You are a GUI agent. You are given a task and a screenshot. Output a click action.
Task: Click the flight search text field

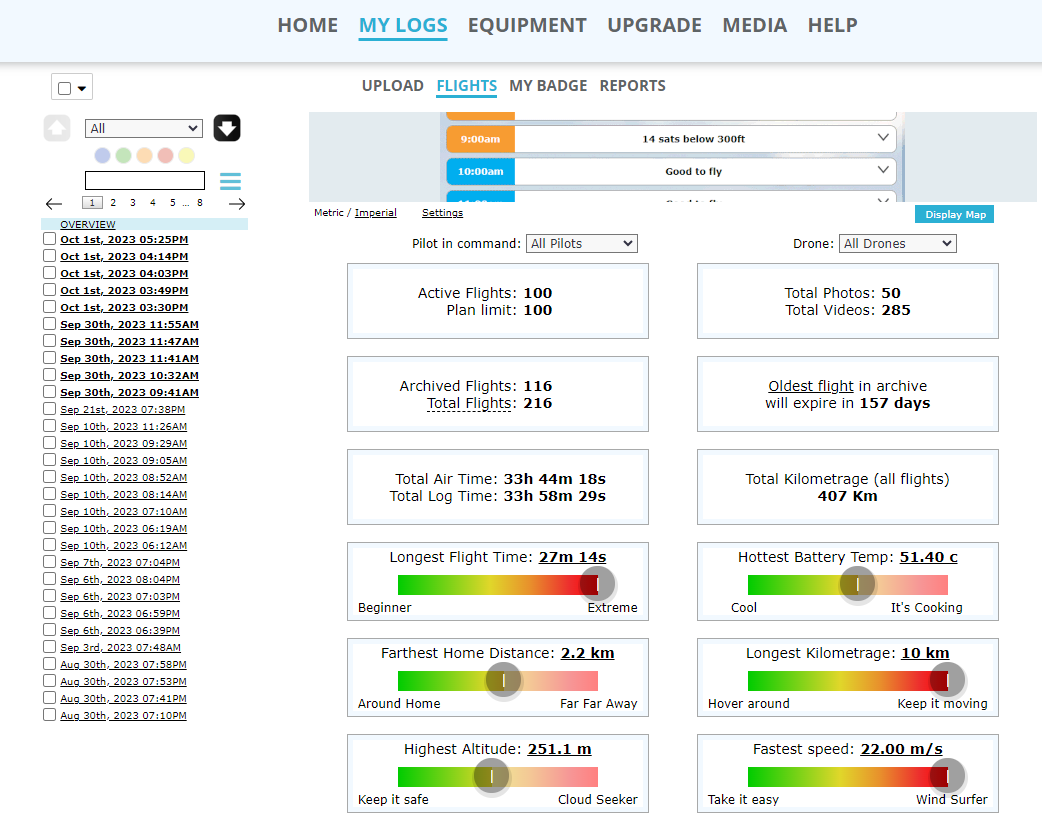[145, 181]
